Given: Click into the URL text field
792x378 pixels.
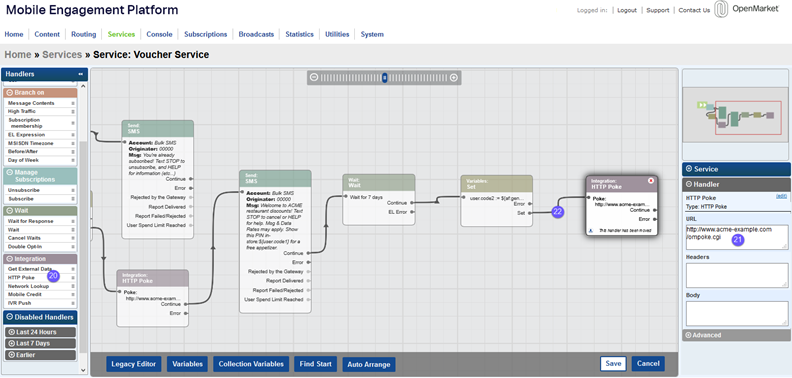Looking at the screenshot, I should coord(737,237).
